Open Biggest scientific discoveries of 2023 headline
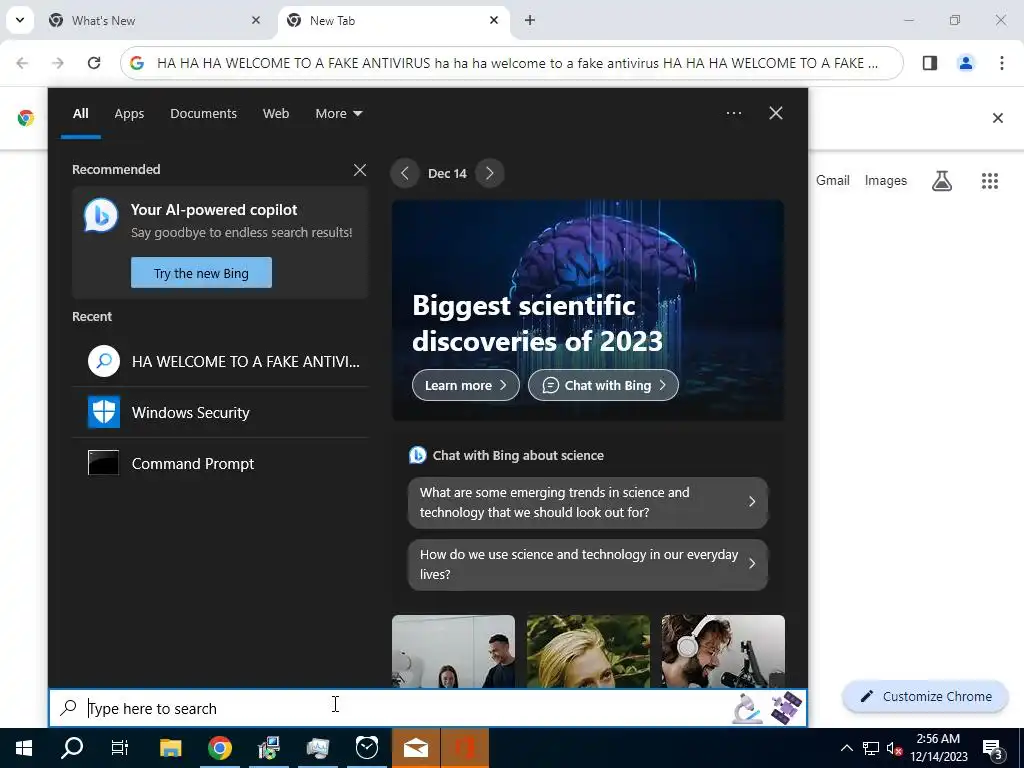 tap(537, 323)
